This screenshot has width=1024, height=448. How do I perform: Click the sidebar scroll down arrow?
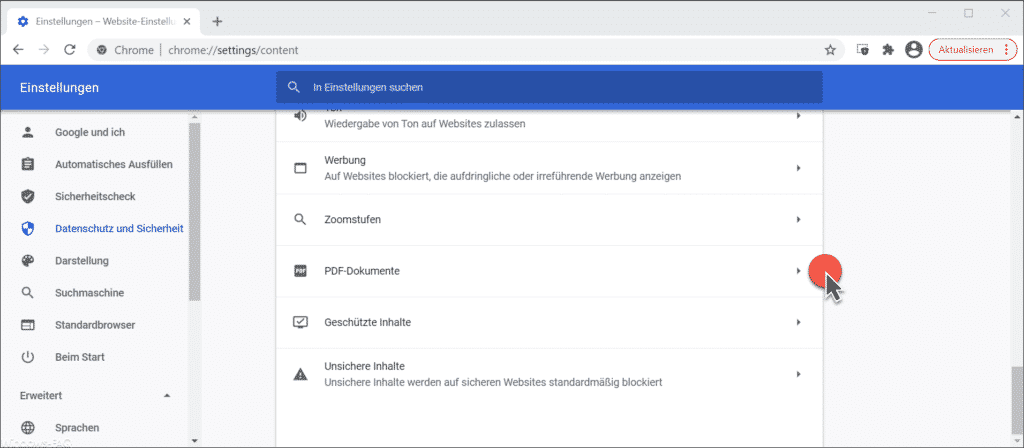[194, 441]
